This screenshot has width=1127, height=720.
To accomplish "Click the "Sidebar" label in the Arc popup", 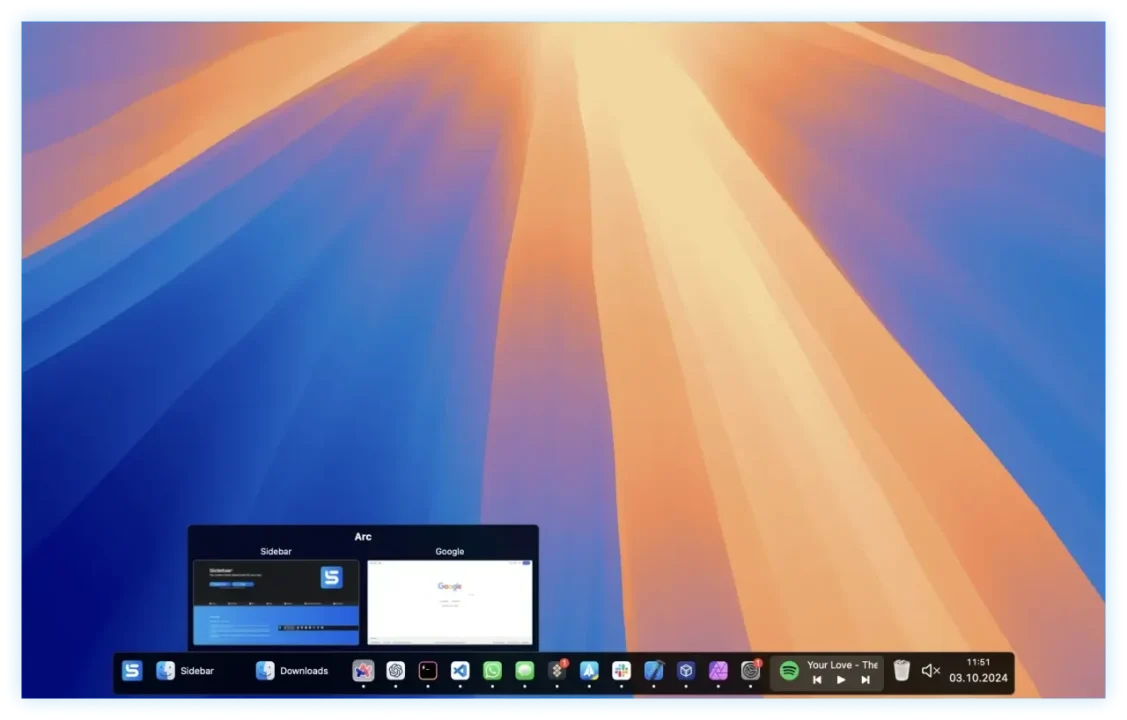I will pyautogui.click(x=276, y=551).
